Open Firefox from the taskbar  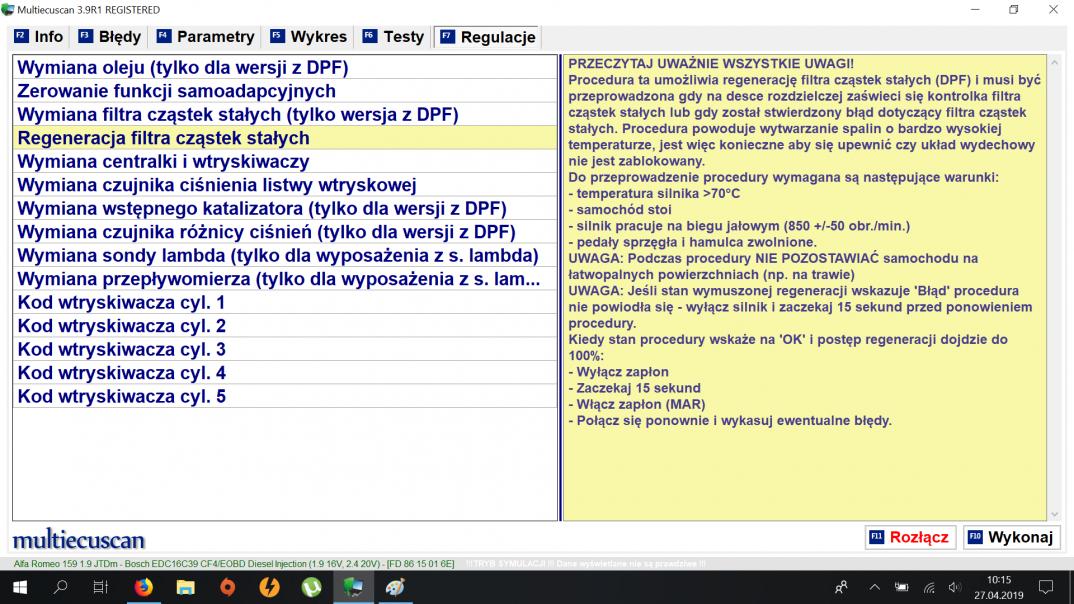(x=143, y=587)
